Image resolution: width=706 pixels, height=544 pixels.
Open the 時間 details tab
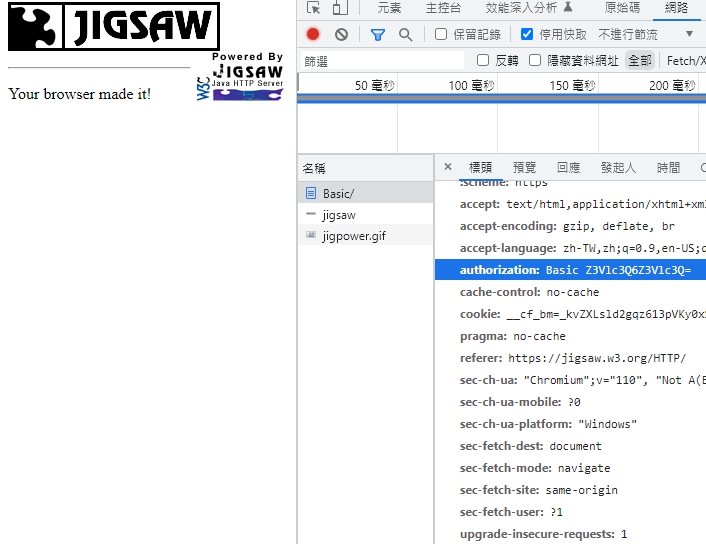[x=668, y=168]
